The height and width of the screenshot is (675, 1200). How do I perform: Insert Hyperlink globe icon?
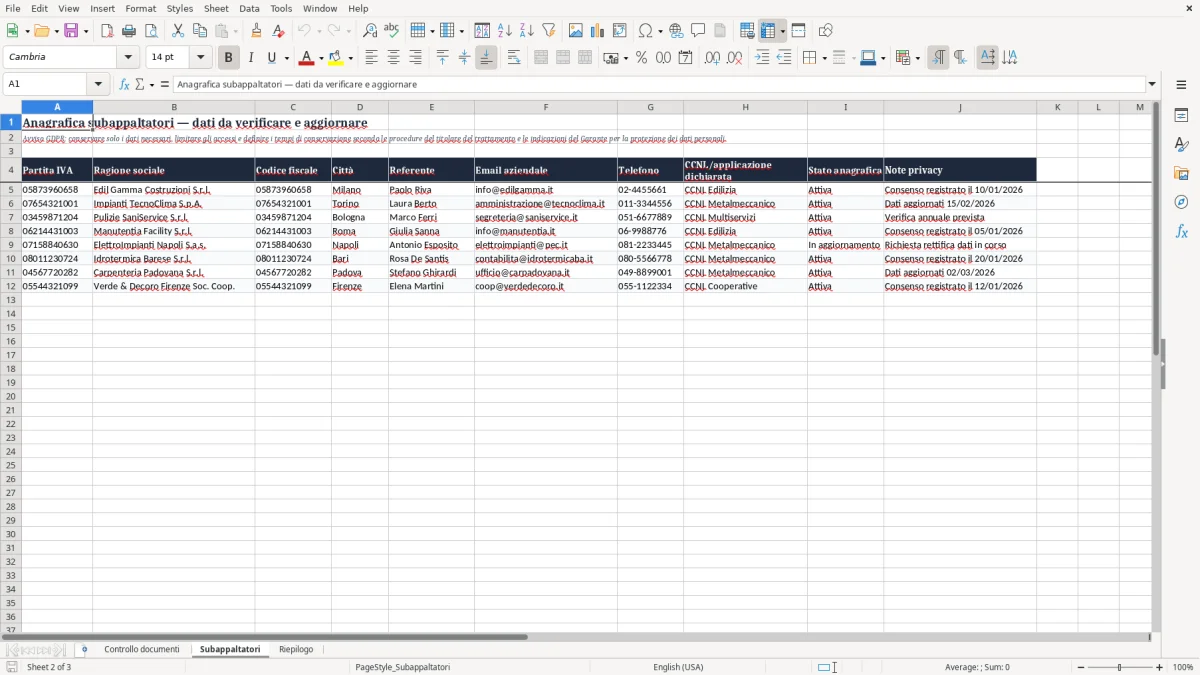coord(677,31)
